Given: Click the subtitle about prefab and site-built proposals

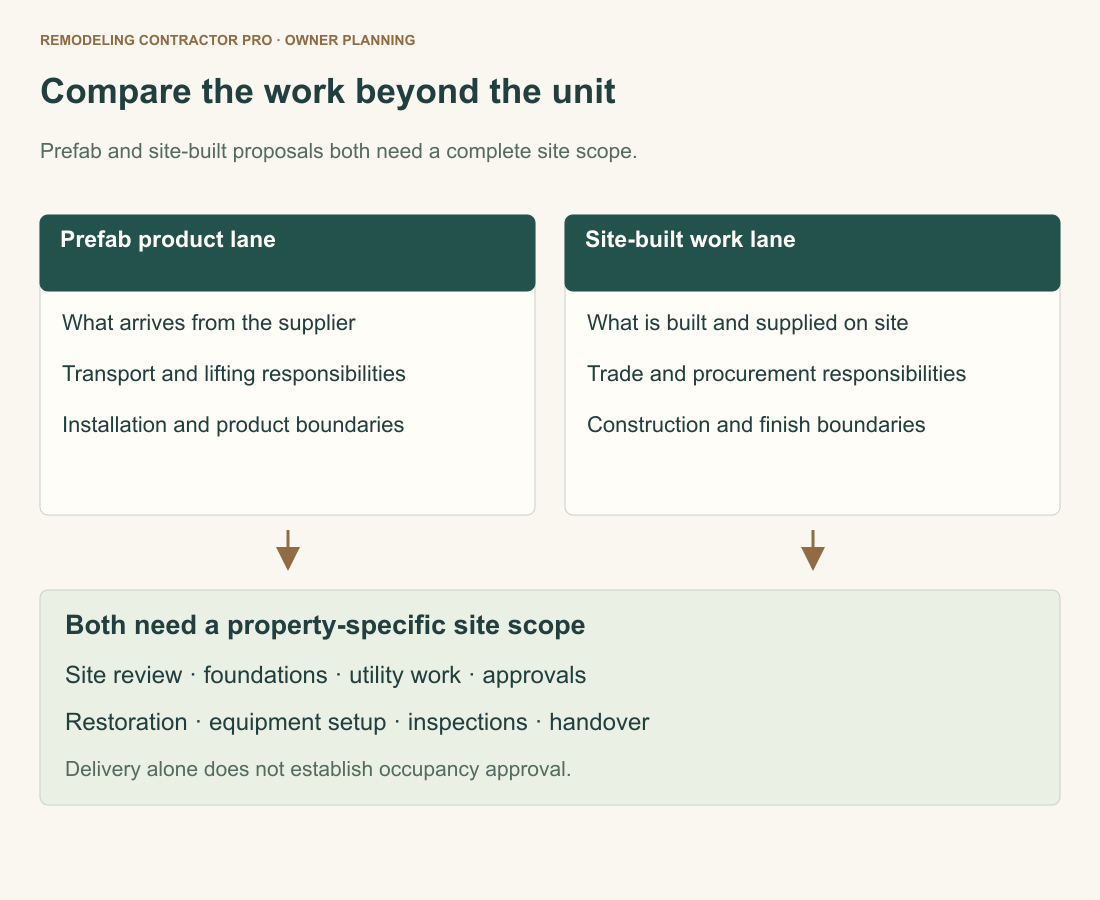Looking at the screenshot, I should point(338,152).
